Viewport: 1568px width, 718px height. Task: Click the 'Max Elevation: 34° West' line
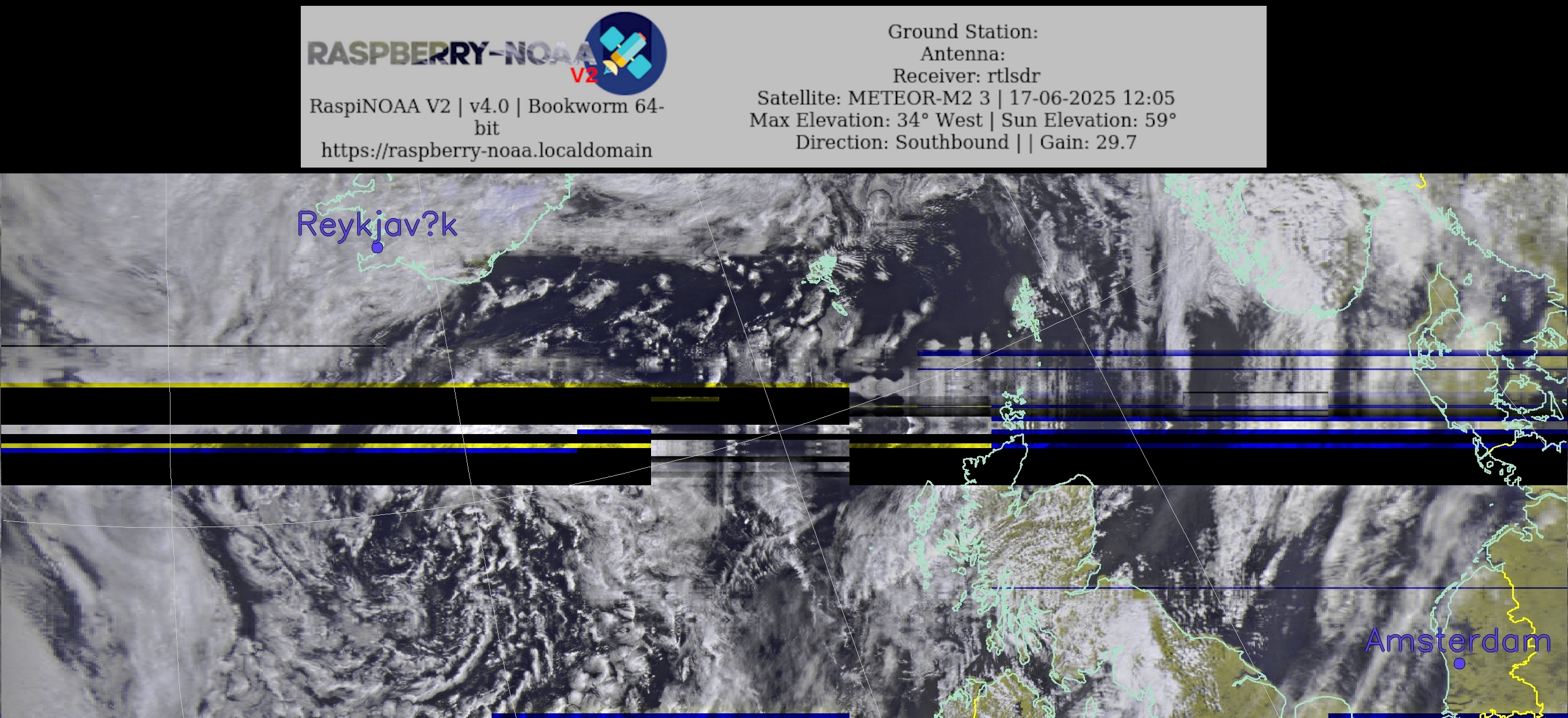pyautogui.click(x=962, y=120)
